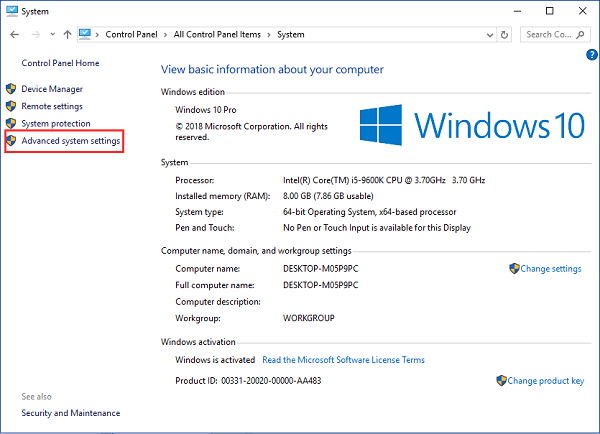Close the System window
600x434 pixels.
pyautogui.click(x=582, y=11)
